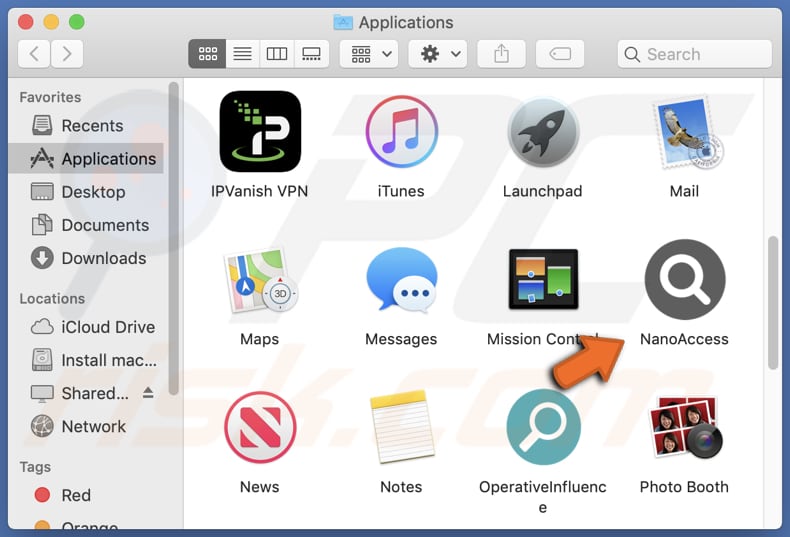Select the News app icon

[x=260, y=427]
